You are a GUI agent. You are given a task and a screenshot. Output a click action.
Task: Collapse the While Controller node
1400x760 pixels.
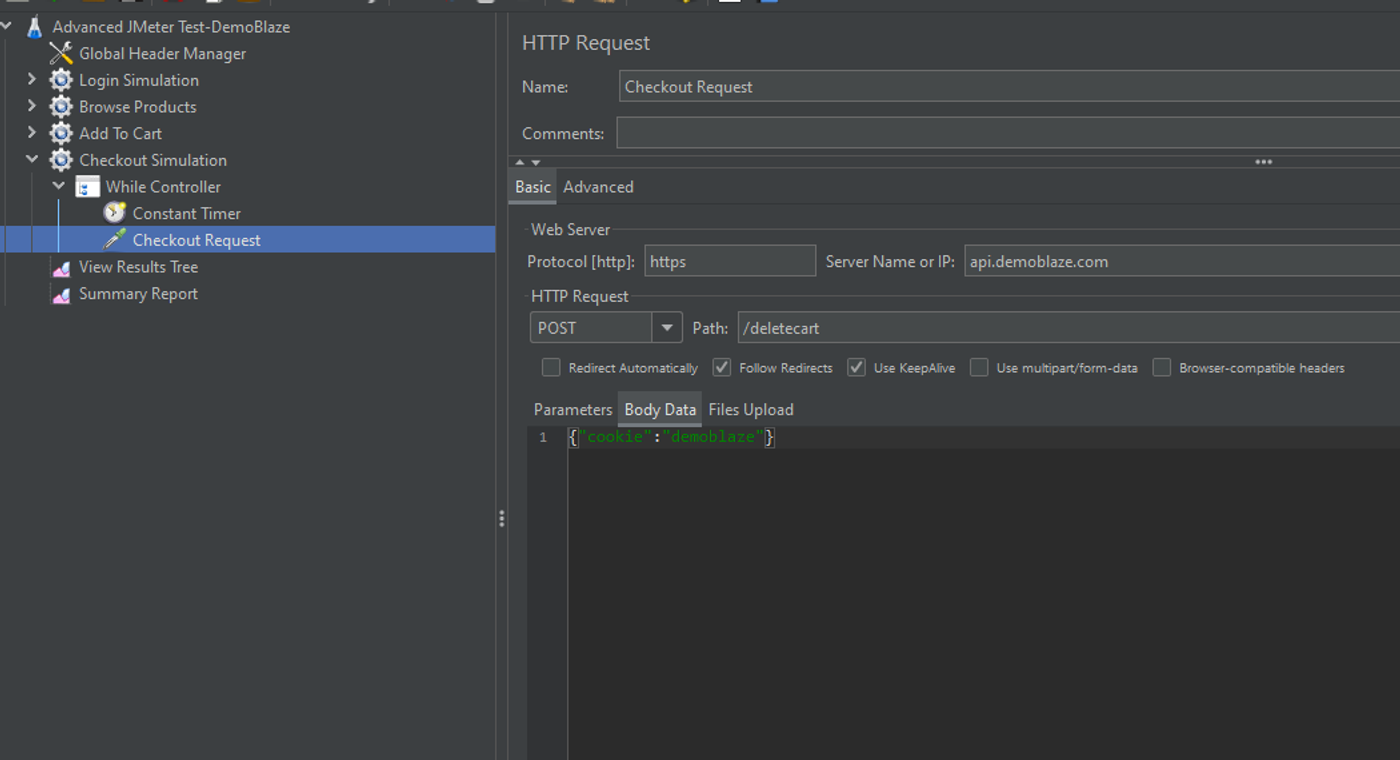pyautogui.click(x=59, y=187)
